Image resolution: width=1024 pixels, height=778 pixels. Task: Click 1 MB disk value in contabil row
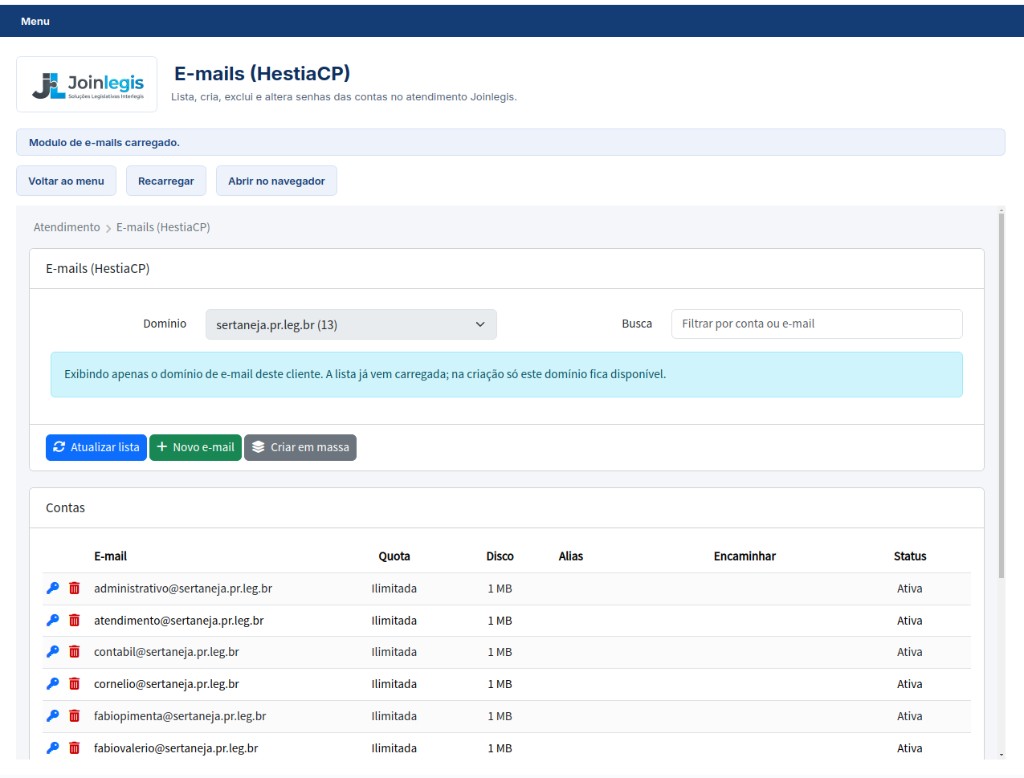(500, 652)
